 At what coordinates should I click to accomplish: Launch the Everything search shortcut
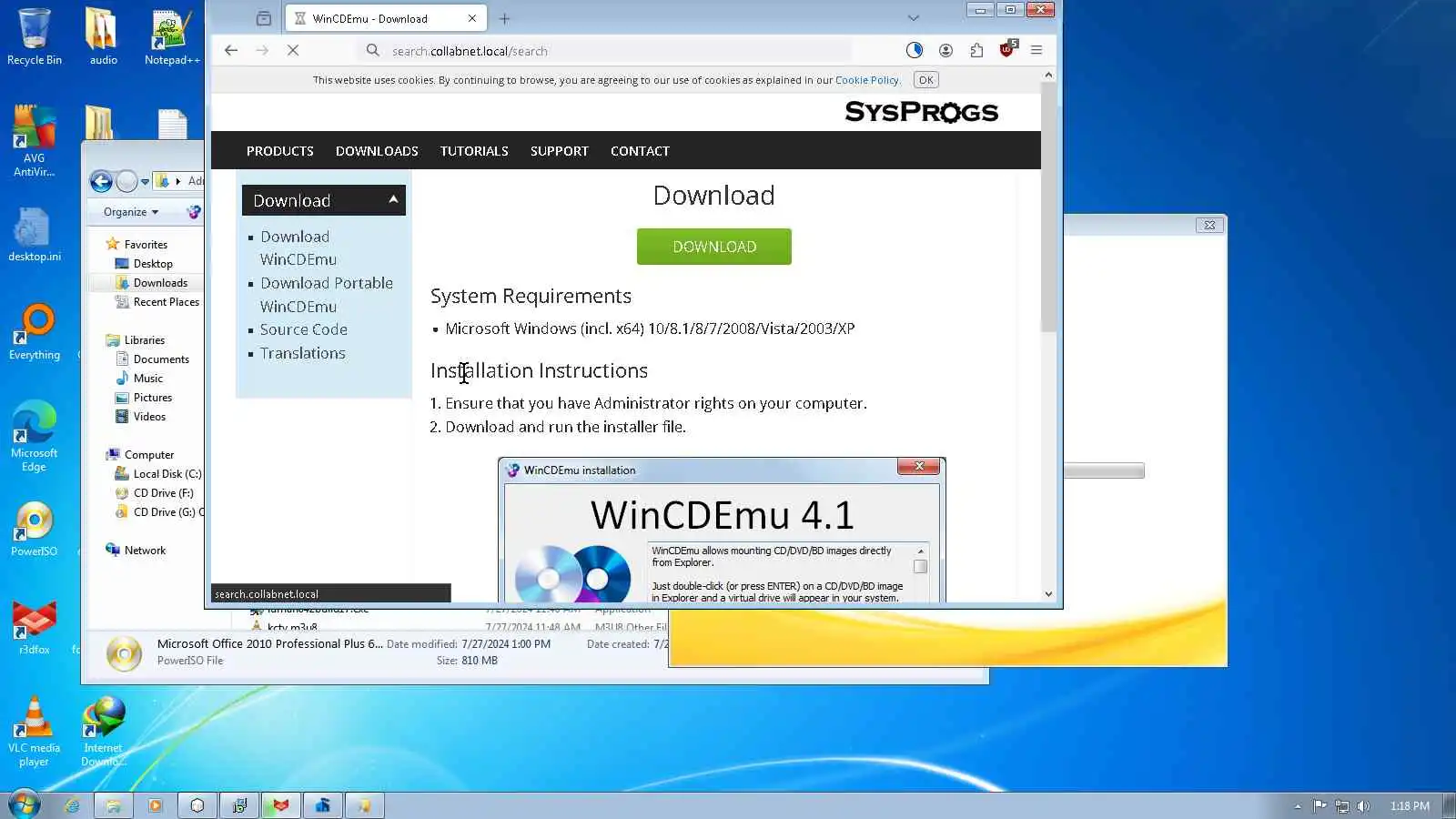point(35,332)
